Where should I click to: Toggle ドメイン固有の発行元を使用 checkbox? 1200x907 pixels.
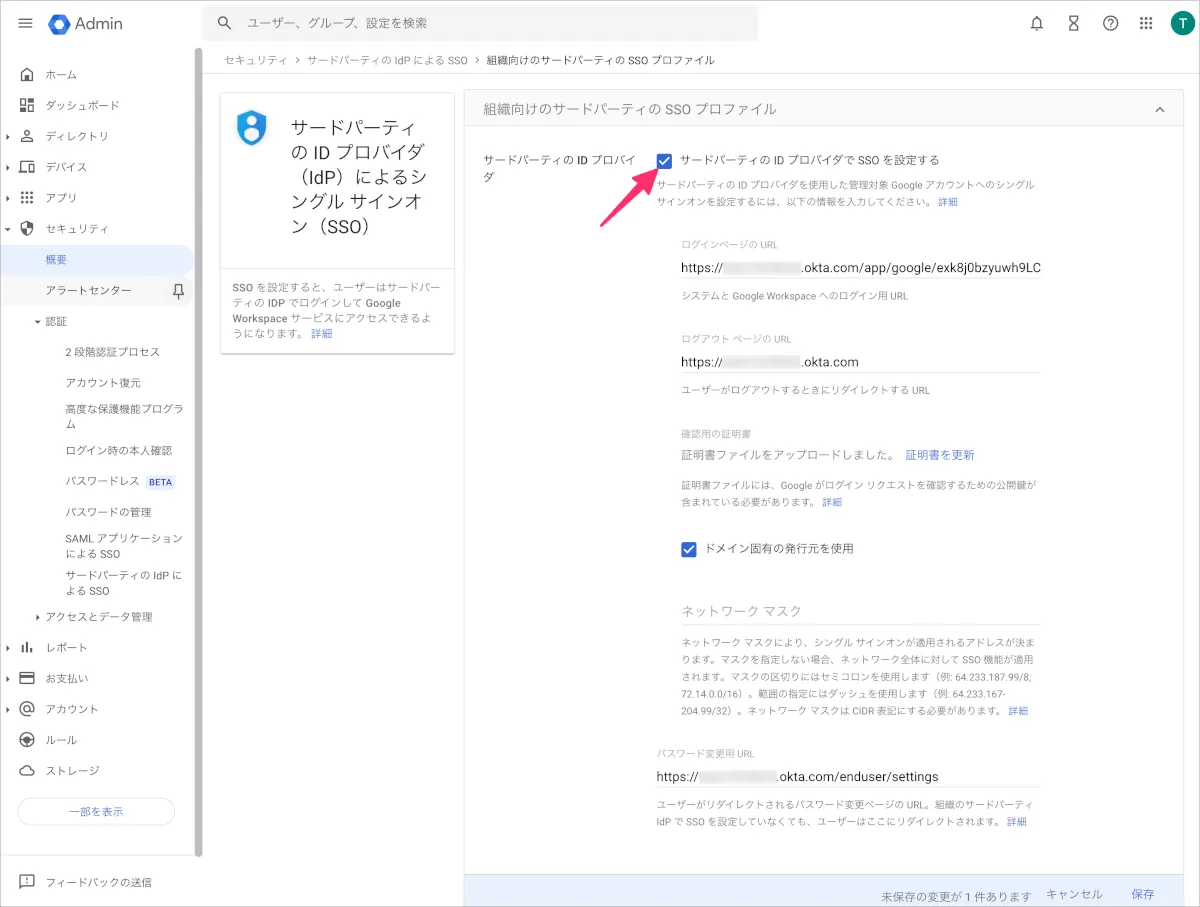688,549
